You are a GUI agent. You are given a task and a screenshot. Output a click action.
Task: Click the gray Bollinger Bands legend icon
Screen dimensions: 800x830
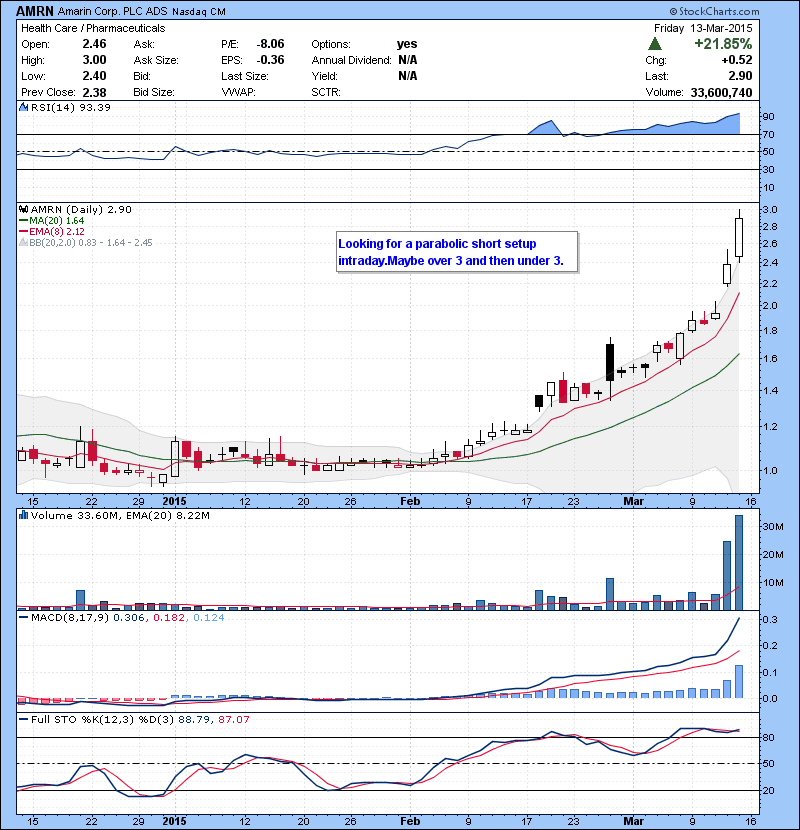coord(22,243)
